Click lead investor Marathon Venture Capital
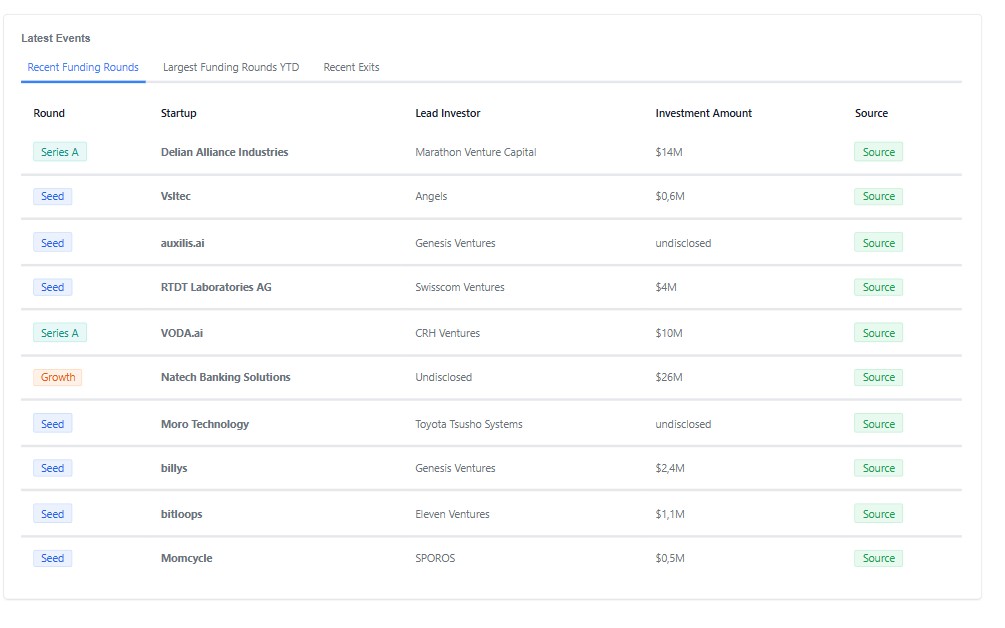Viewport: 1005px width, 628px height. [x=476, y=152]
